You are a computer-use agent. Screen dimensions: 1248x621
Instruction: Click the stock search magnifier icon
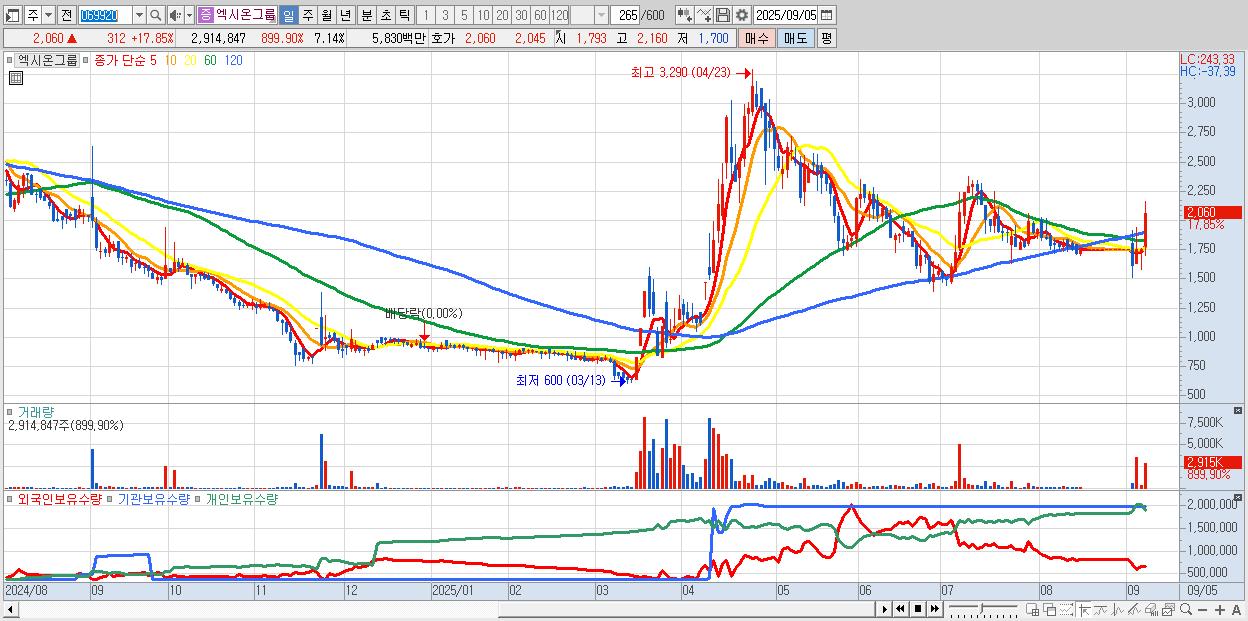(x=156, y=15)
